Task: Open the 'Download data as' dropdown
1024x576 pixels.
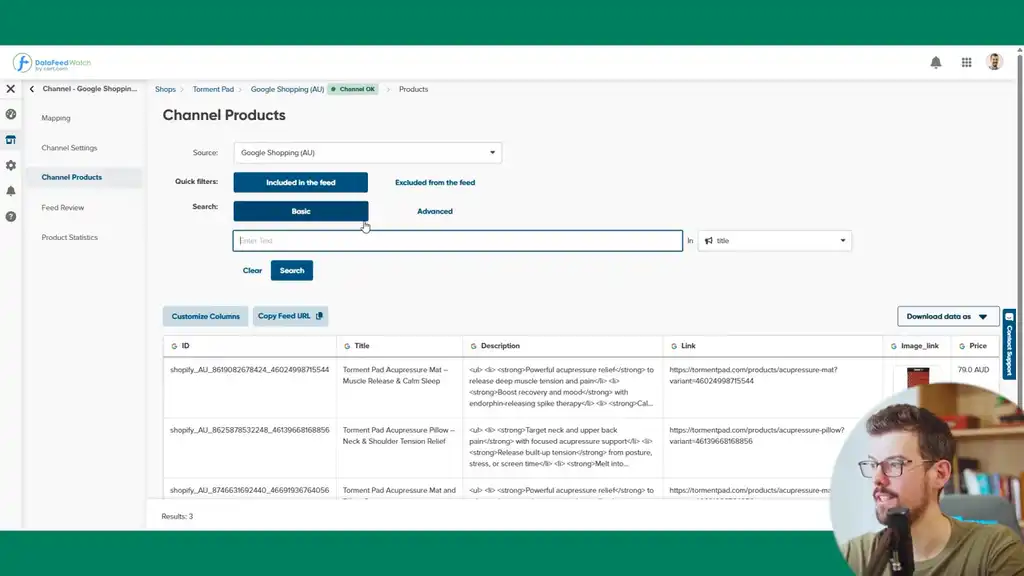Action: pyautogui.click(x=947, y=315)
